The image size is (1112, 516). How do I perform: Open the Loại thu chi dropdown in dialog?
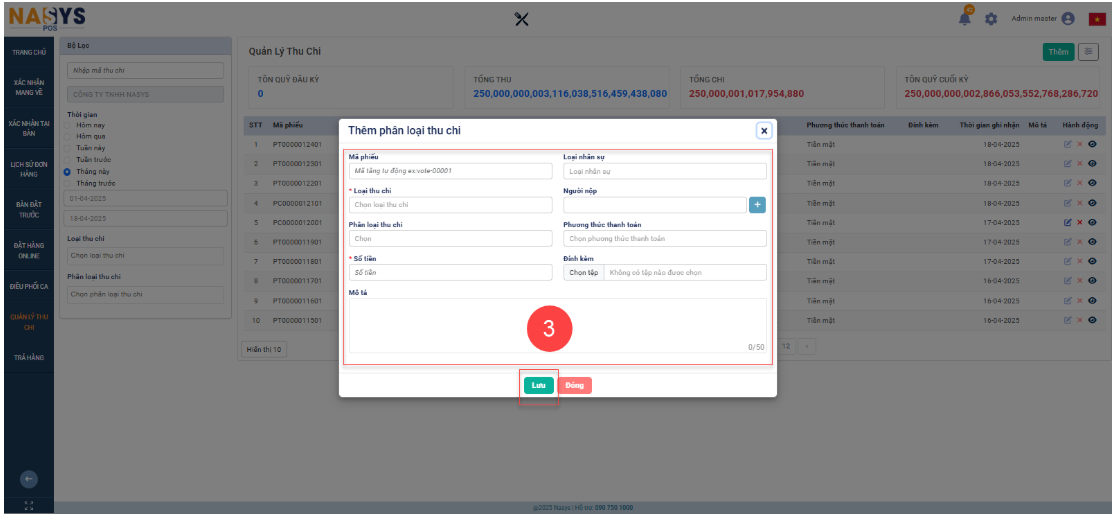point(450,205)
